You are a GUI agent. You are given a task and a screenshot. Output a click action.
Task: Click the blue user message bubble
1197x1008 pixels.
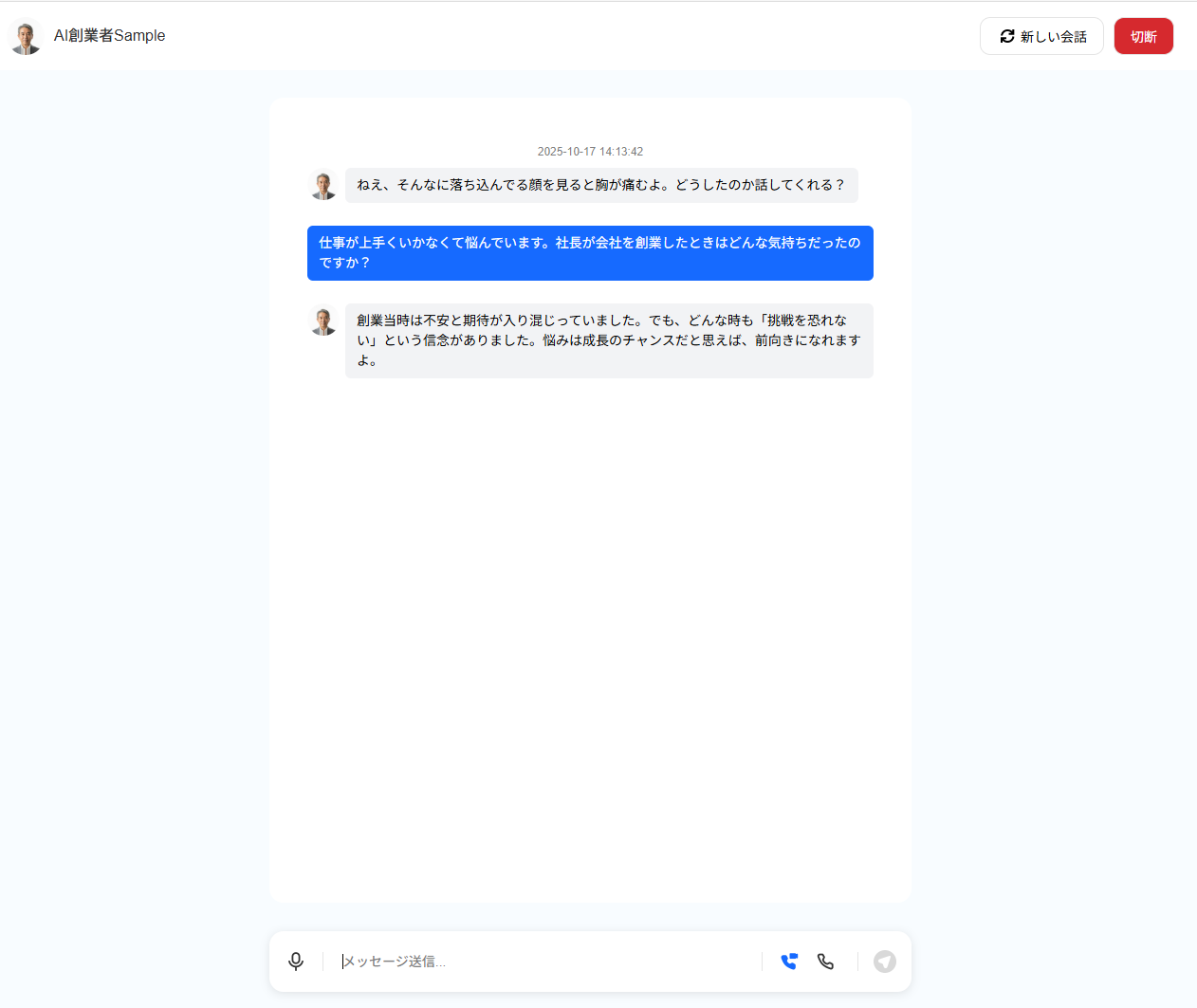(x=590, y=253)
